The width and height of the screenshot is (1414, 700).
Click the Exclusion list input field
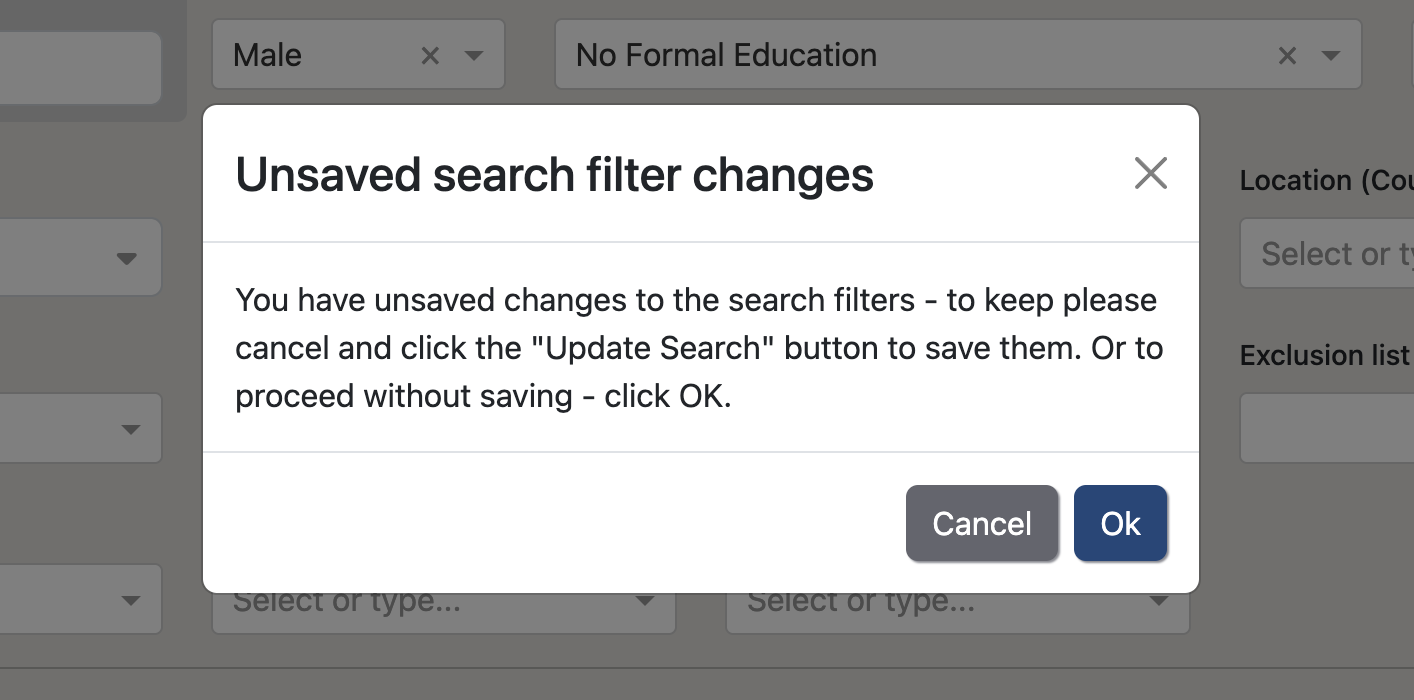1330,428
